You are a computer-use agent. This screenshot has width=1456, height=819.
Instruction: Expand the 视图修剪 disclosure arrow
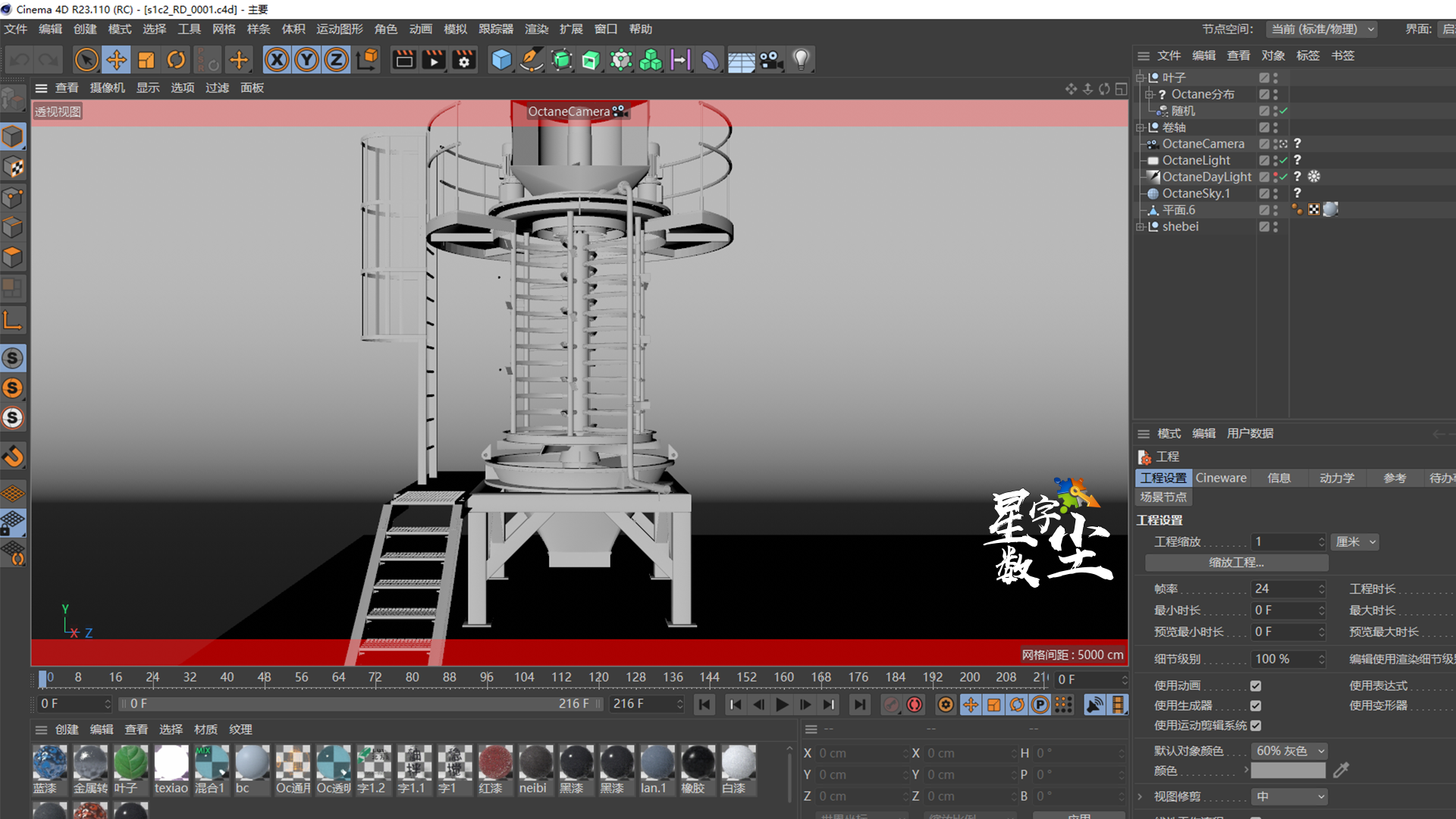(1140, 796)
